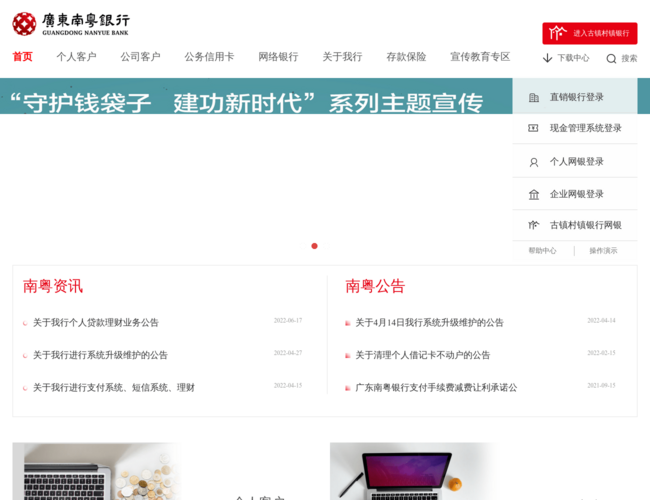Open the 个人客户 menu
This screenshot has width=650, height=500.
point(76,57)
